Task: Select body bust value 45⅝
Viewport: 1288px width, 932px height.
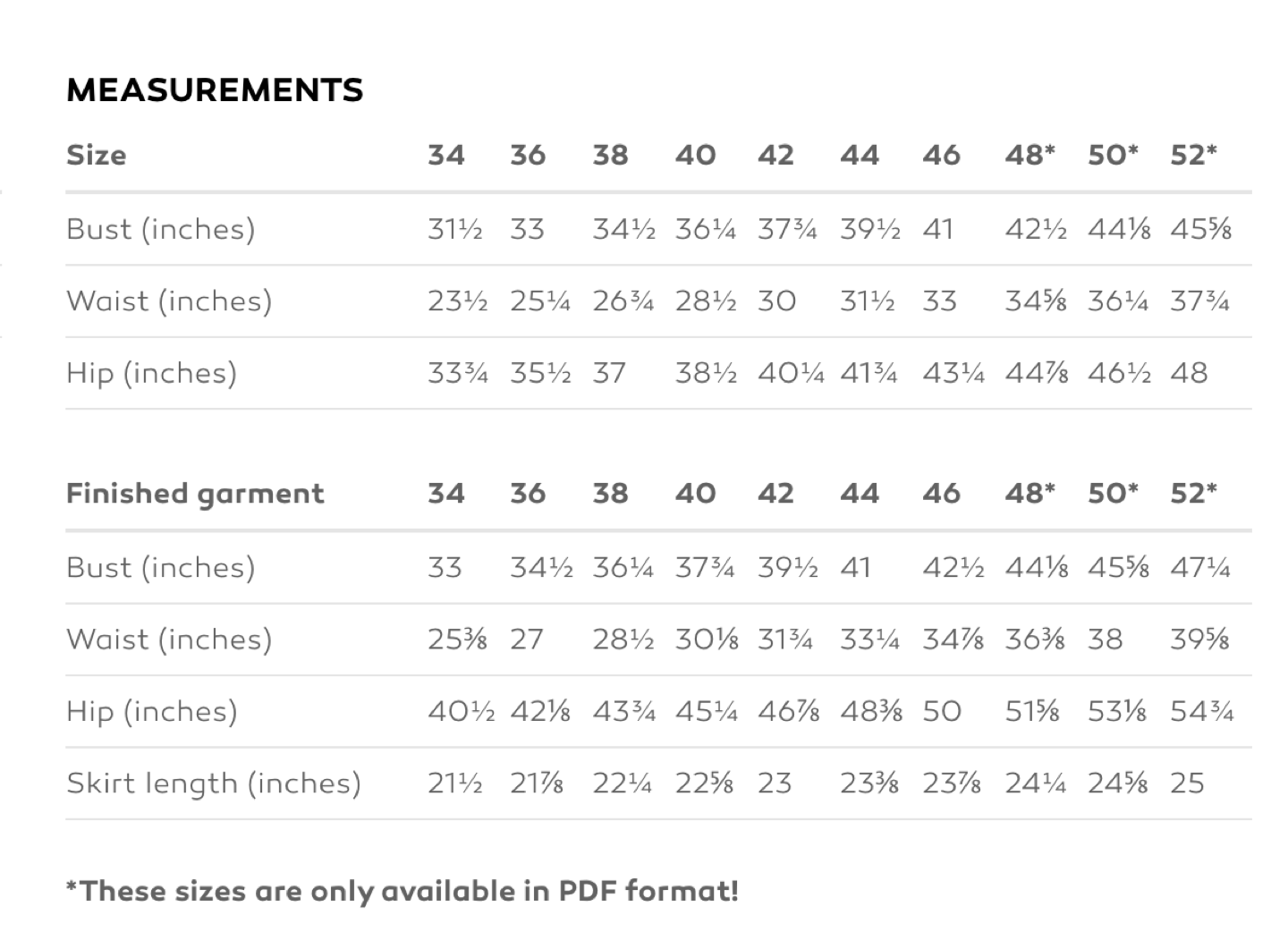Action: (x=1200, y=229)
